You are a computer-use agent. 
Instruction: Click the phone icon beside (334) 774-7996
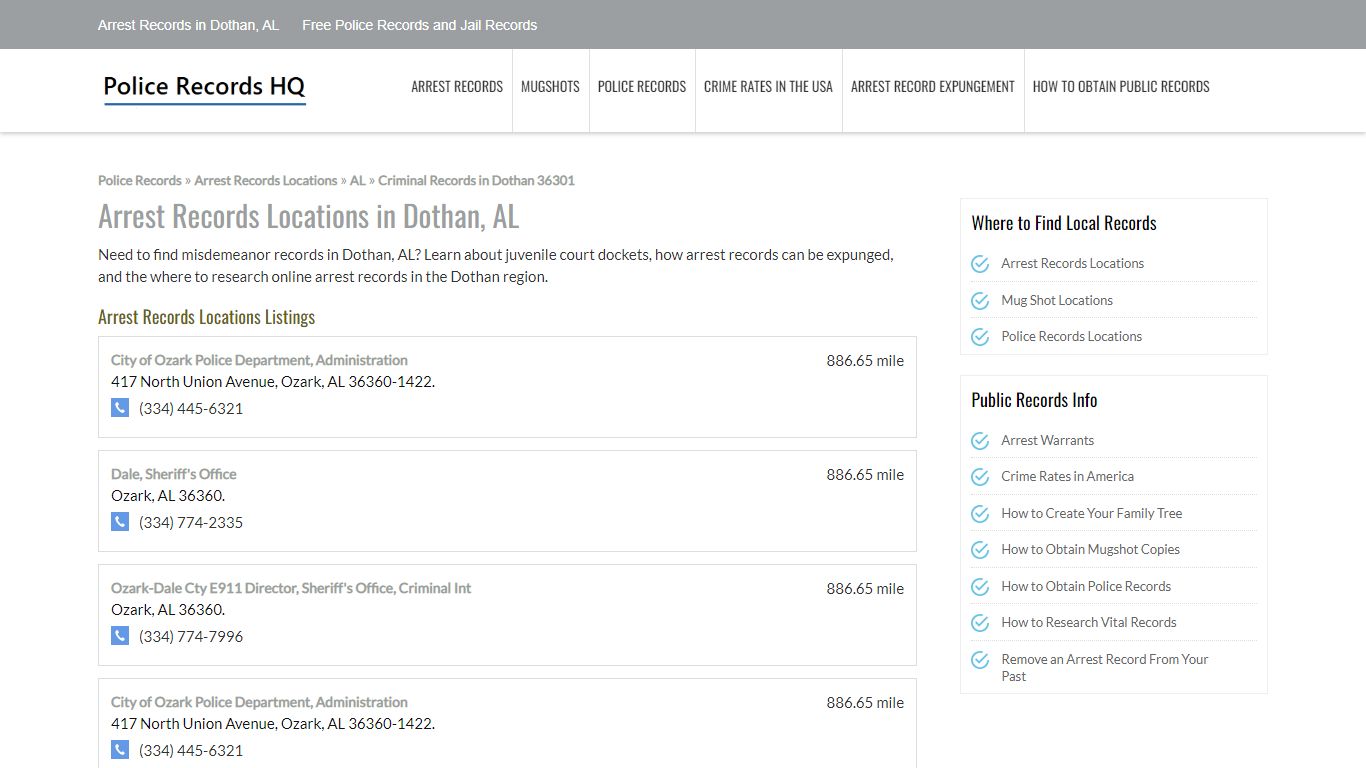click(120, 636)
